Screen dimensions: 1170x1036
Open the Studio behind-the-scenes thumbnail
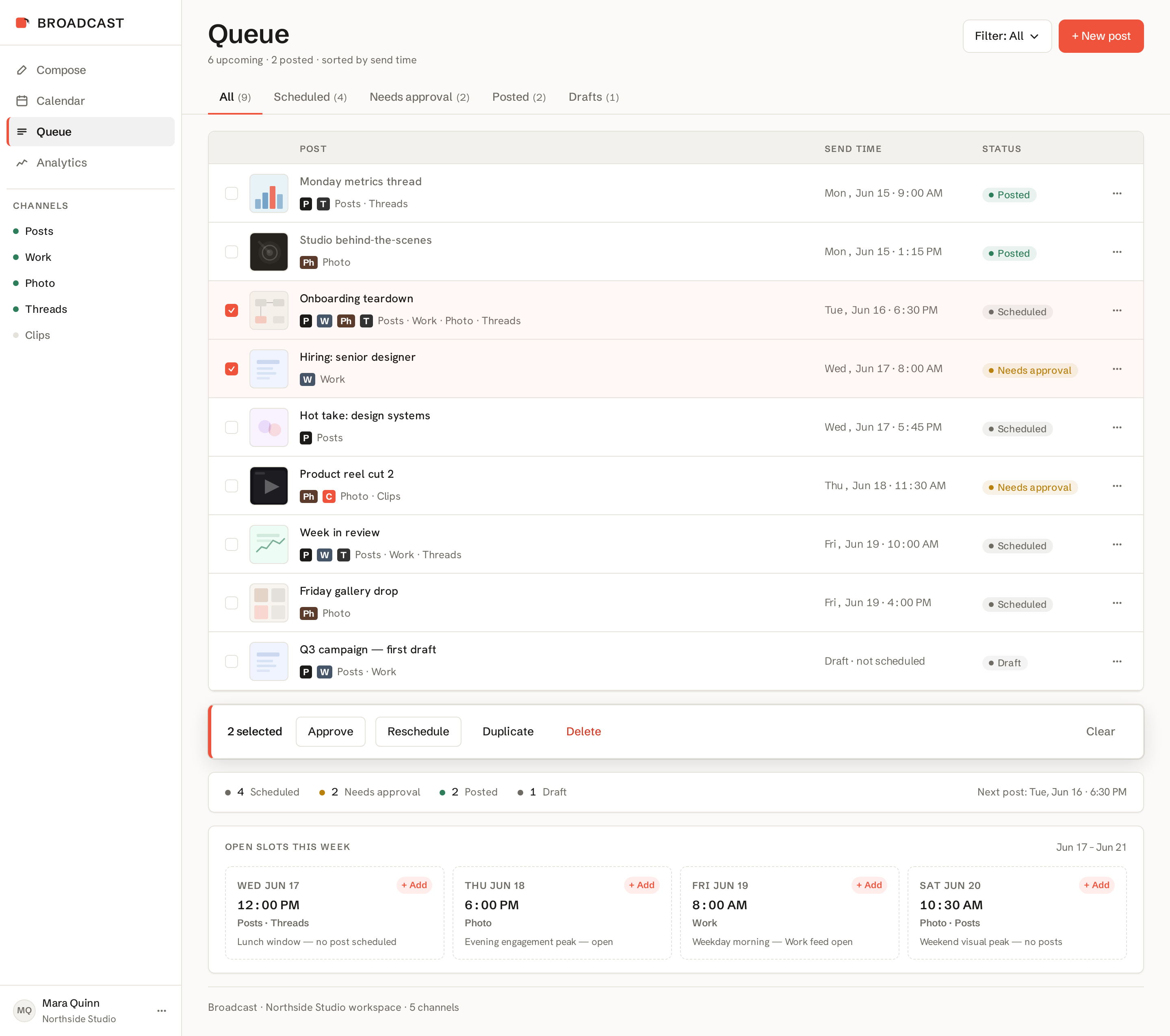269,252
